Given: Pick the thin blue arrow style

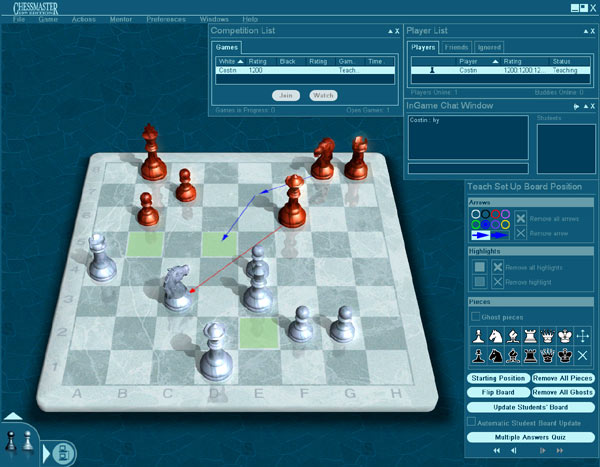Looking at the screenshot, I should coord(481,235).
